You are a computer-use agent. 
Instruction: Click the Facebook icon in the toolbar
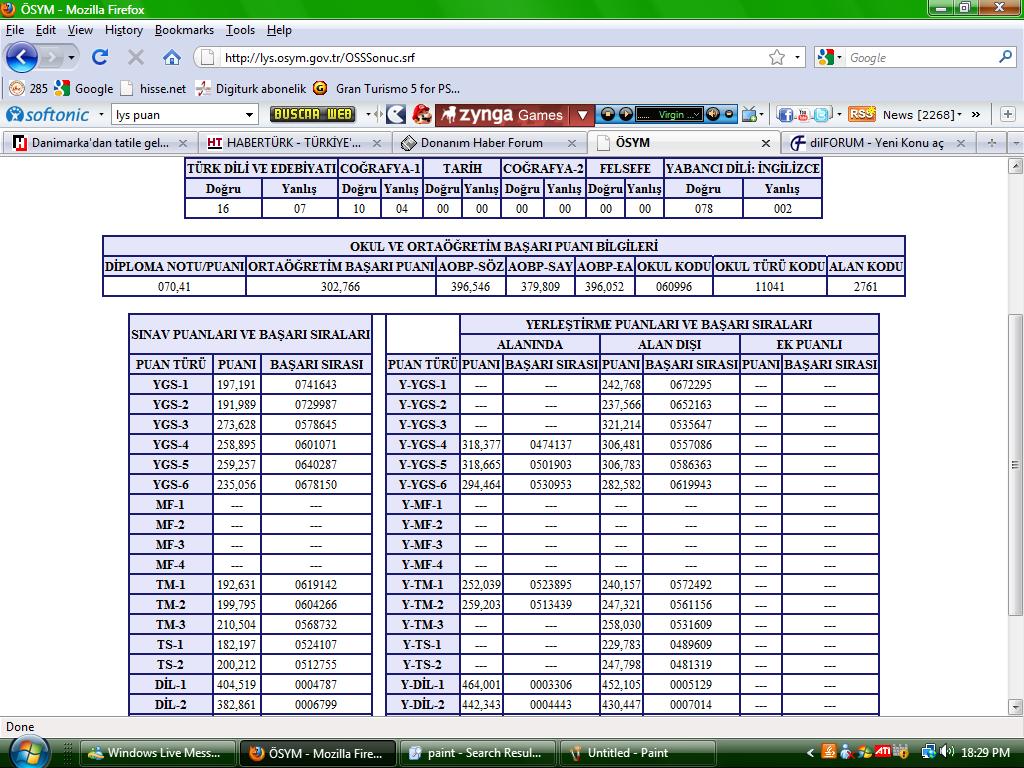(x=785, y=115)
